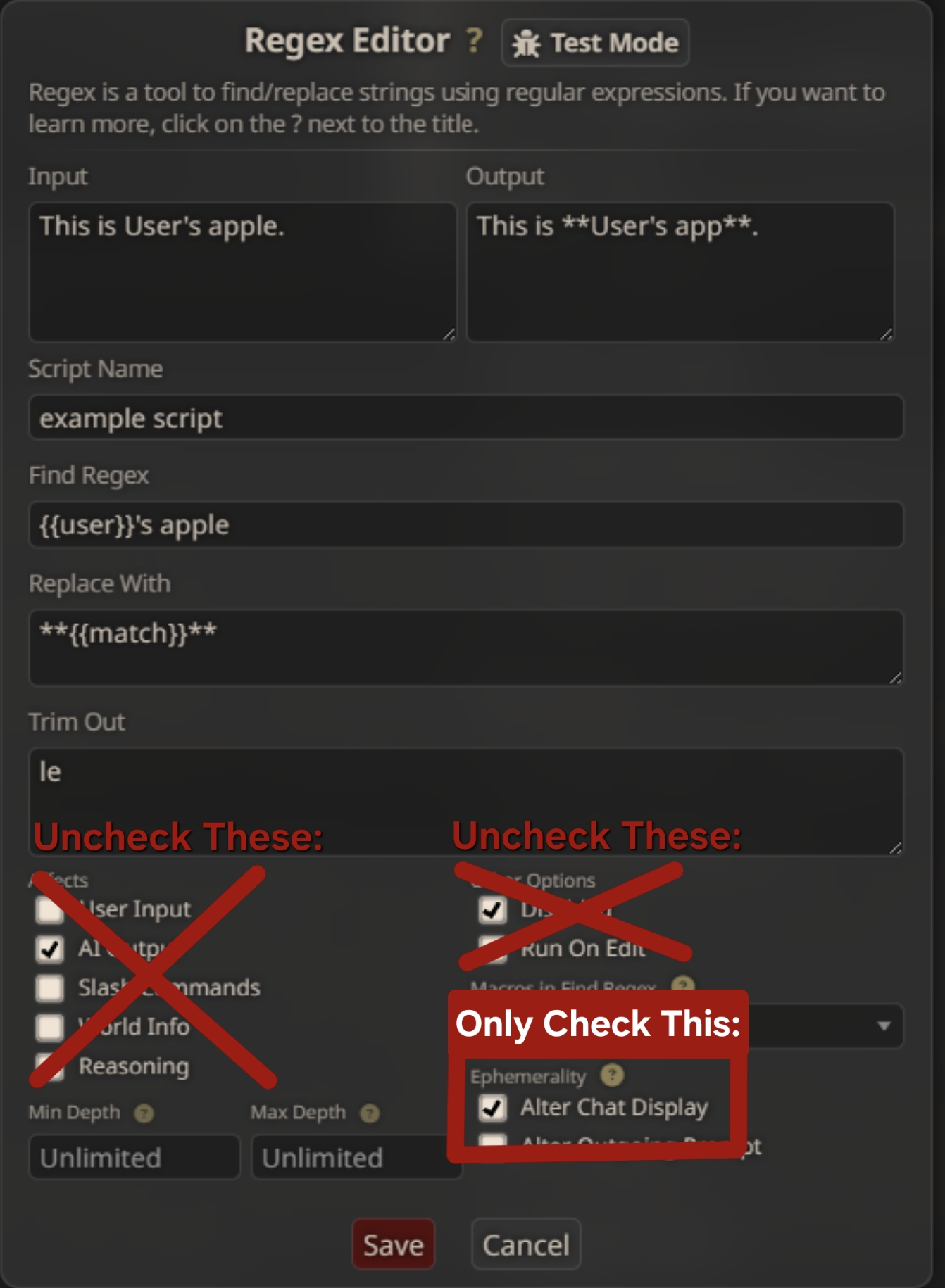Click the Script Name field
This screenshot has width=945, height=1288.
[466, 417]
